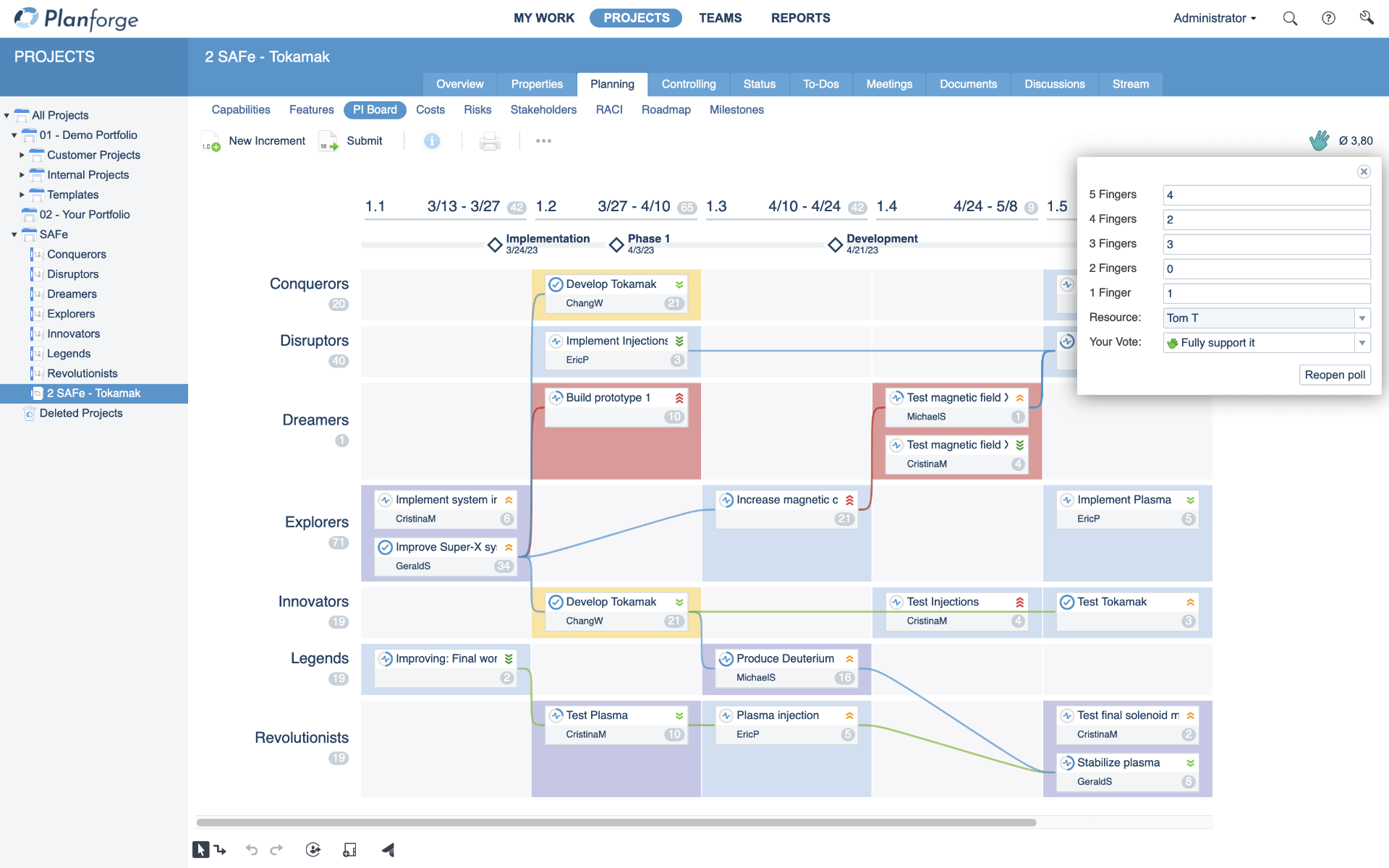Image resolution: width=1389 pixels, height=868 pixels.
Task: Open the Implement Plasma card
Action: click(1127, 509)
